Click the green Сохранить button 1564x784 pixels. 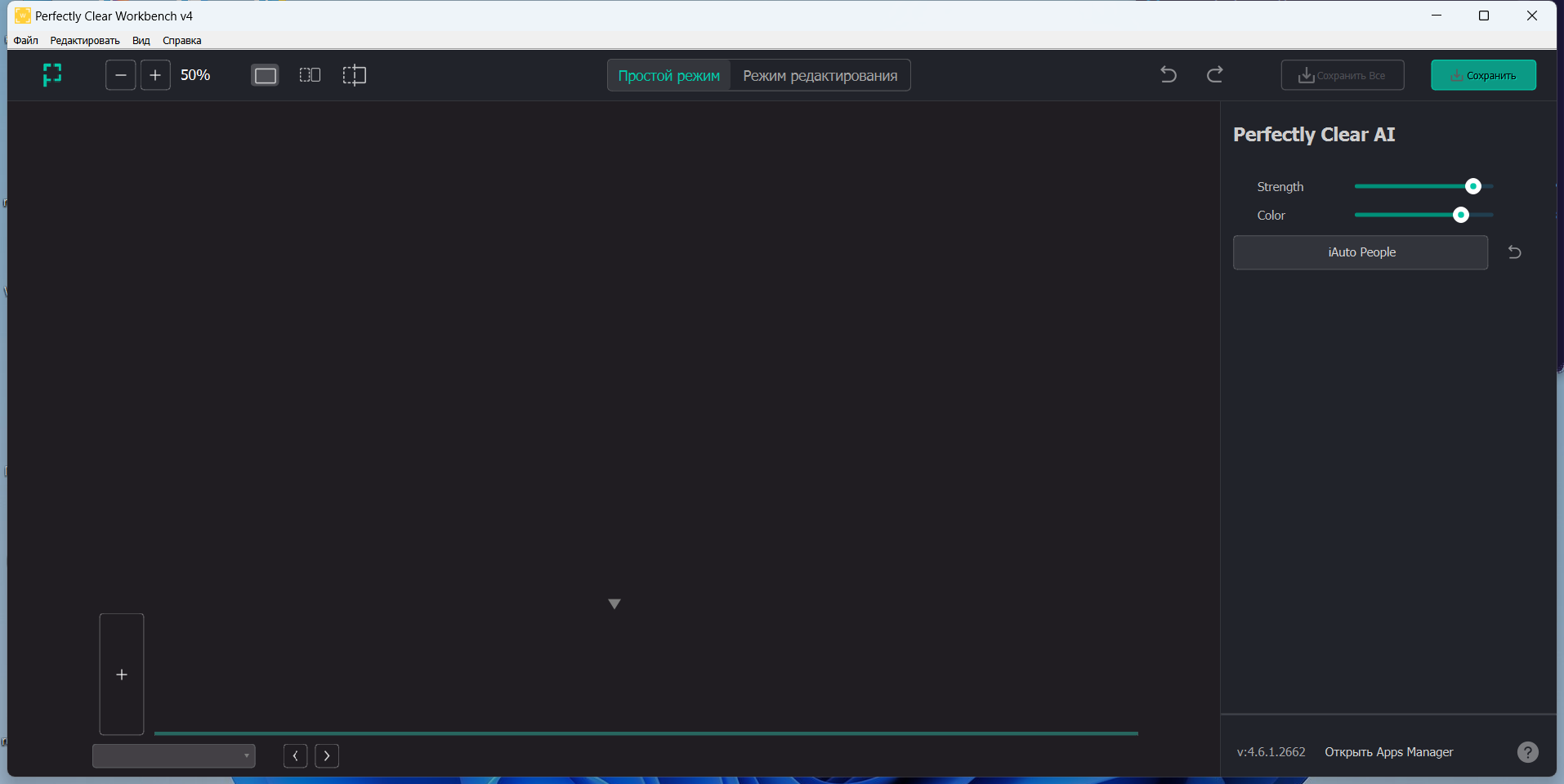pos(1483,75)
